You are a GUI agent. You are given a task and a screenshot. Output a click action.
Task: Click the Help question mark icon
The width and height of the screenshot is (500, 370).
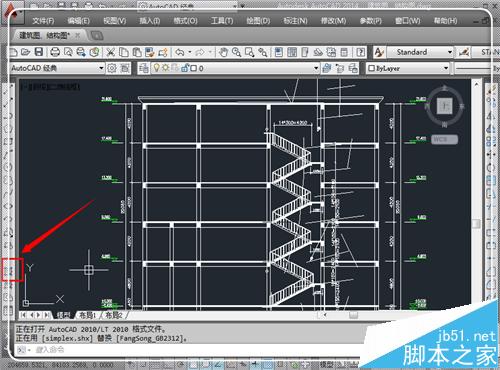tap(360, 52)
